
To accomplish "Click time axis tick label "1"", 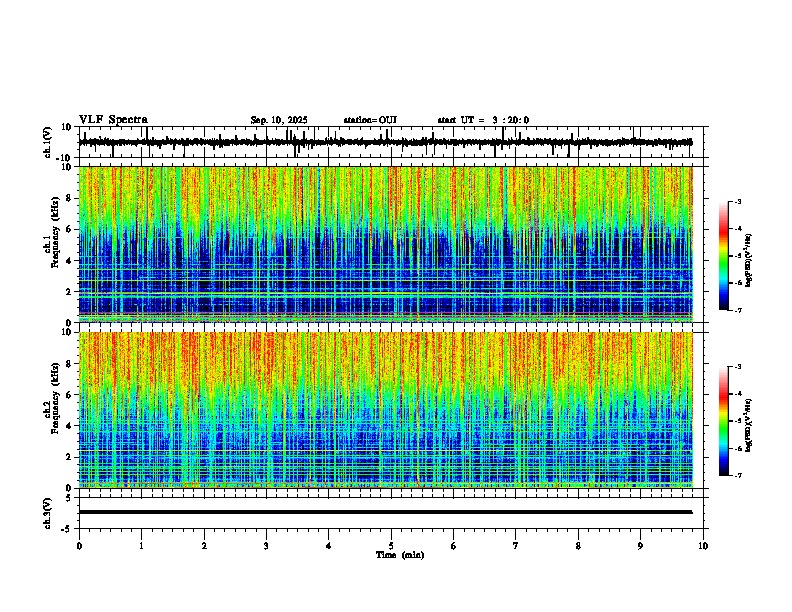I will [142, 546].
